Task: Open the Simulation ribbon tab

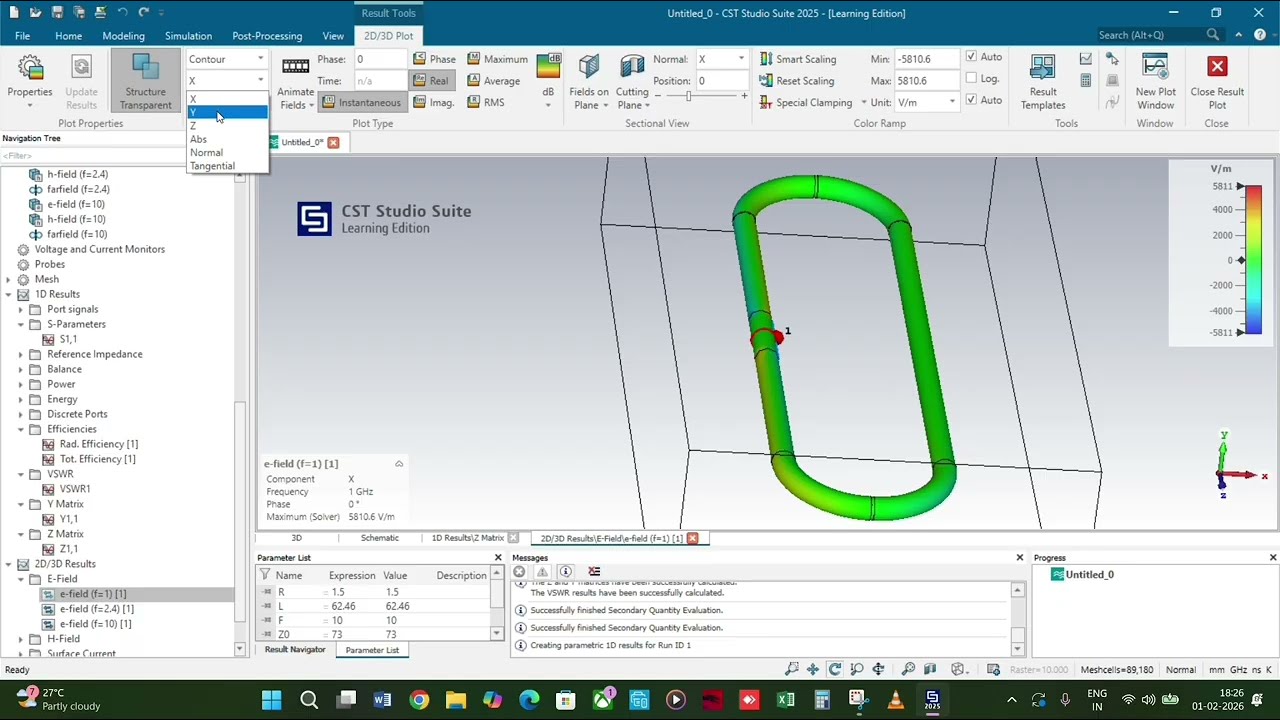Action: 188,36
